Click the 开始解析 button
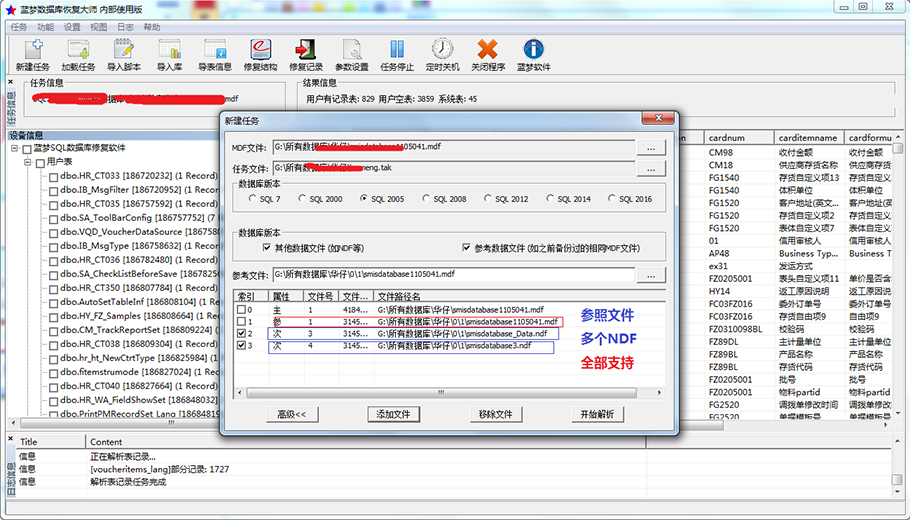The image size is (910, 520). (598, 414)
